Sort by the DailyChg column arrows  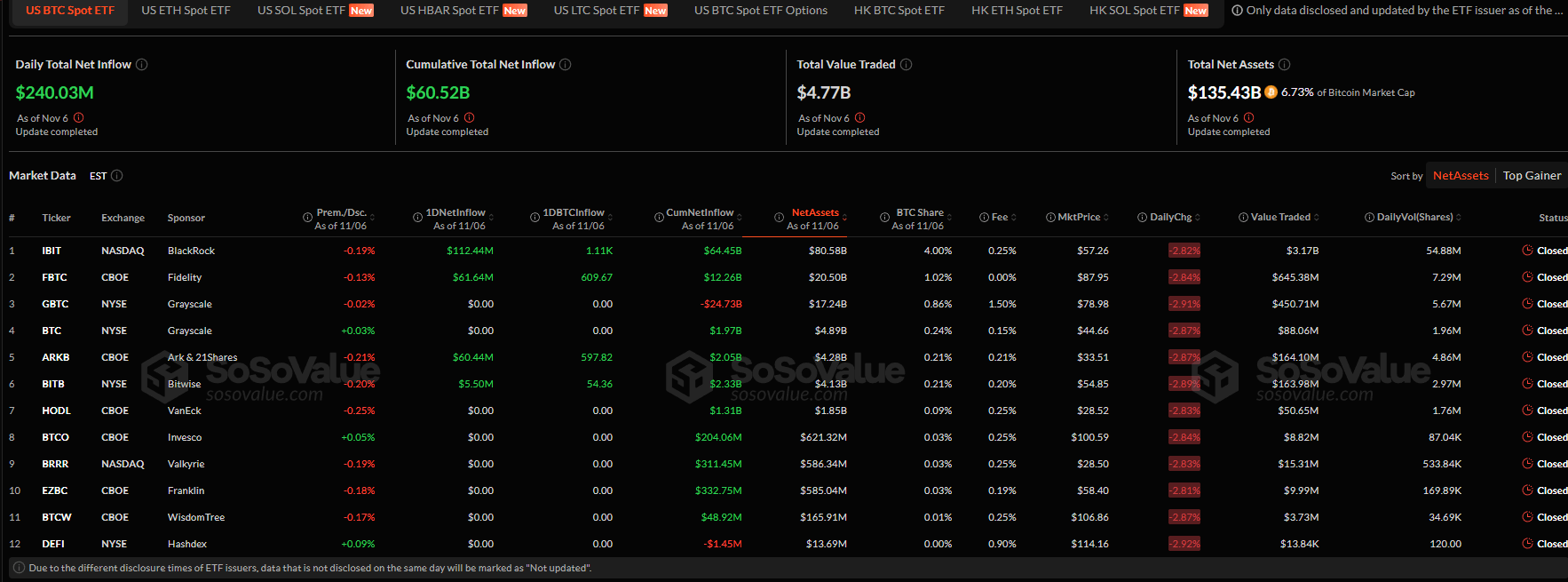click(x=1198, y=218)
